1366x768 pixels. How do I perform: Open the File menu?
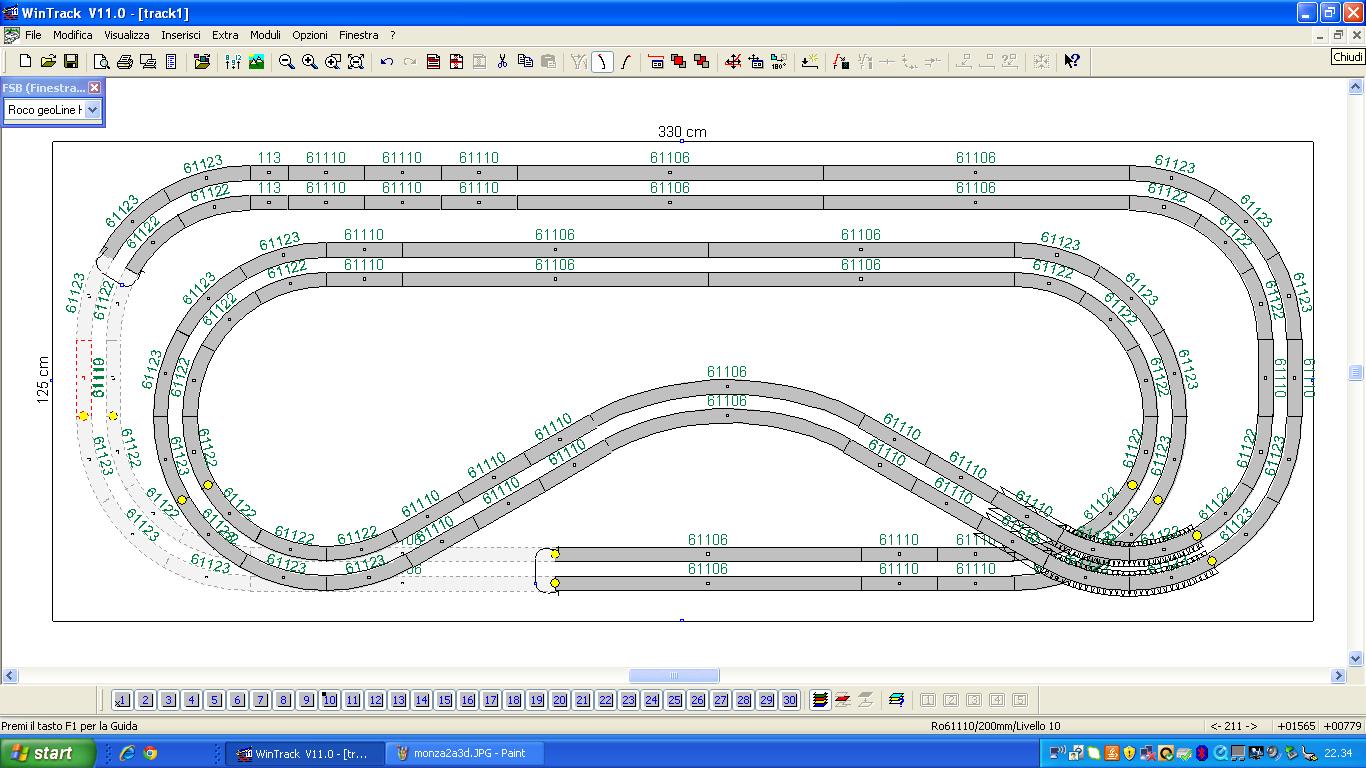[33, 35]
